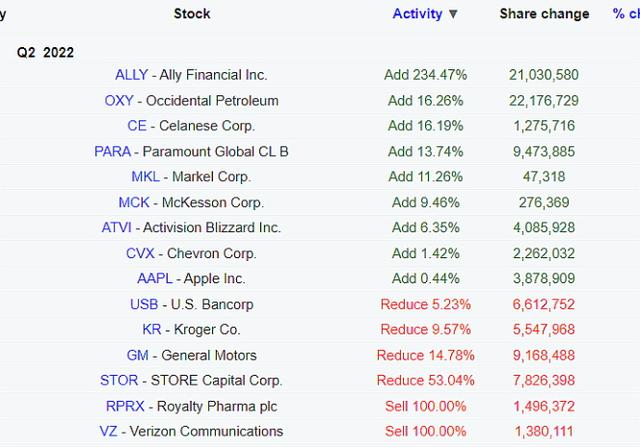
Task: Click the Share change column header
Action: [x=544, y=14]
